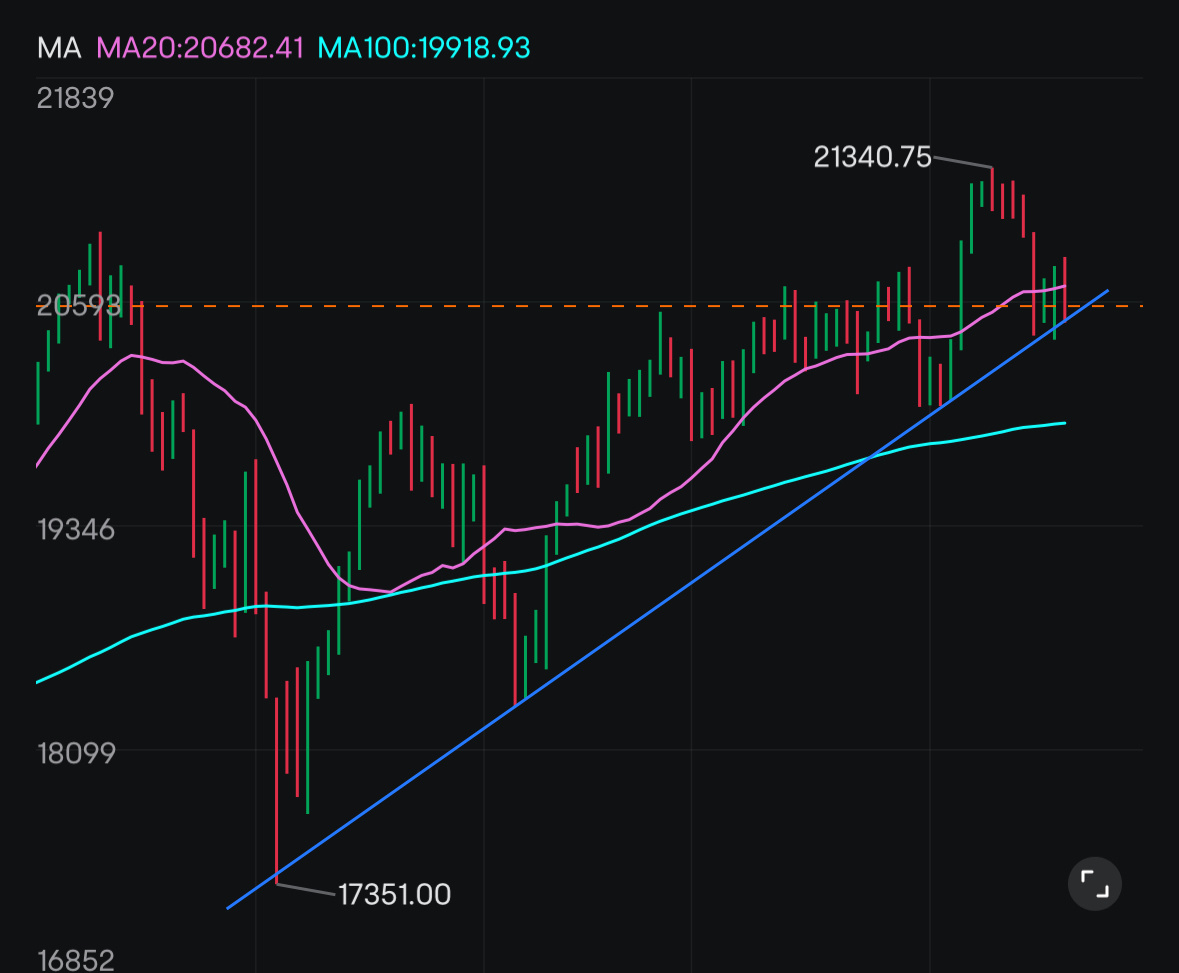Tap the 17351.00 low price label
The image size is (1179, 973).
tap(394, 895)
